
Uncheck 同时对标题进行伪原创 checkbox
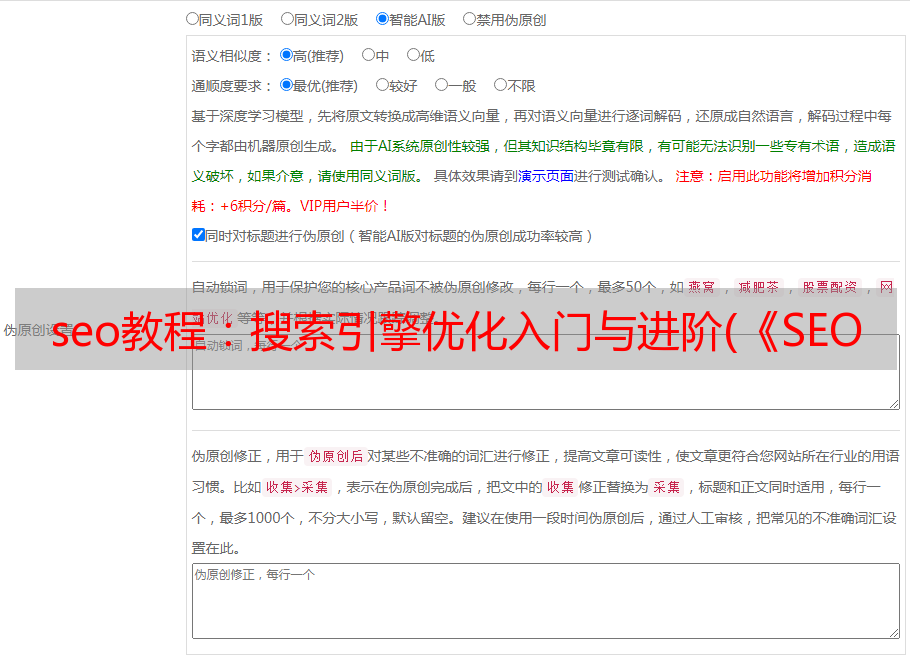198,235
